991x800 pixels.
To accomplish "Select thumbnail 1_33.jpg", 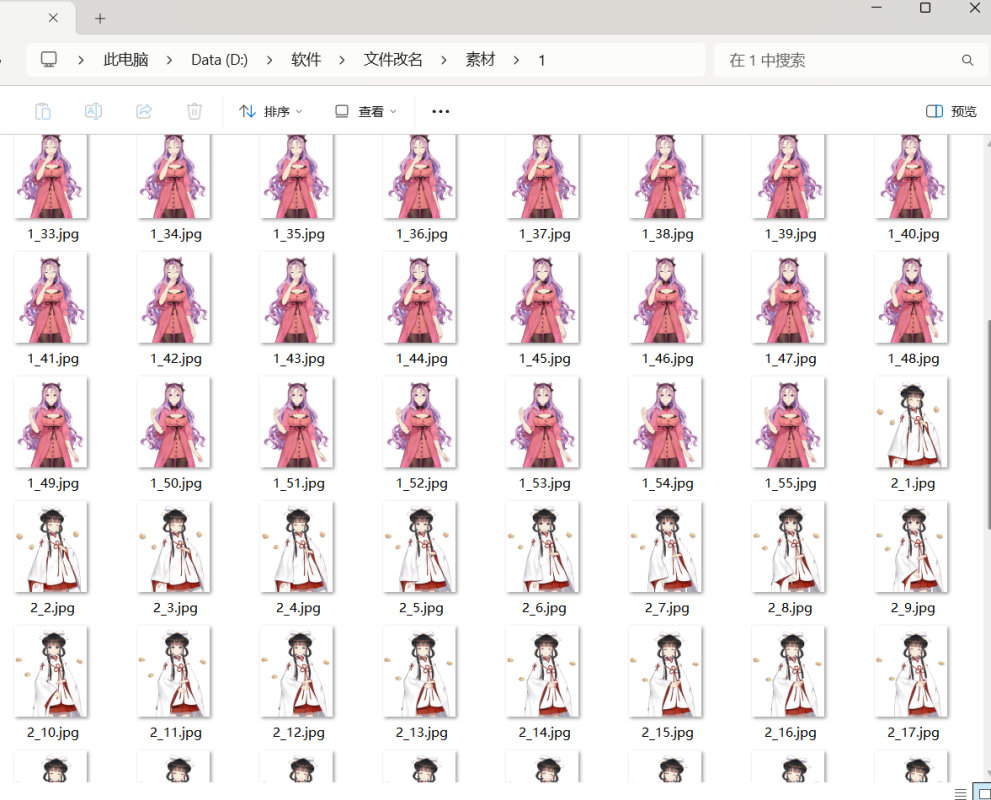I will 51,176.
